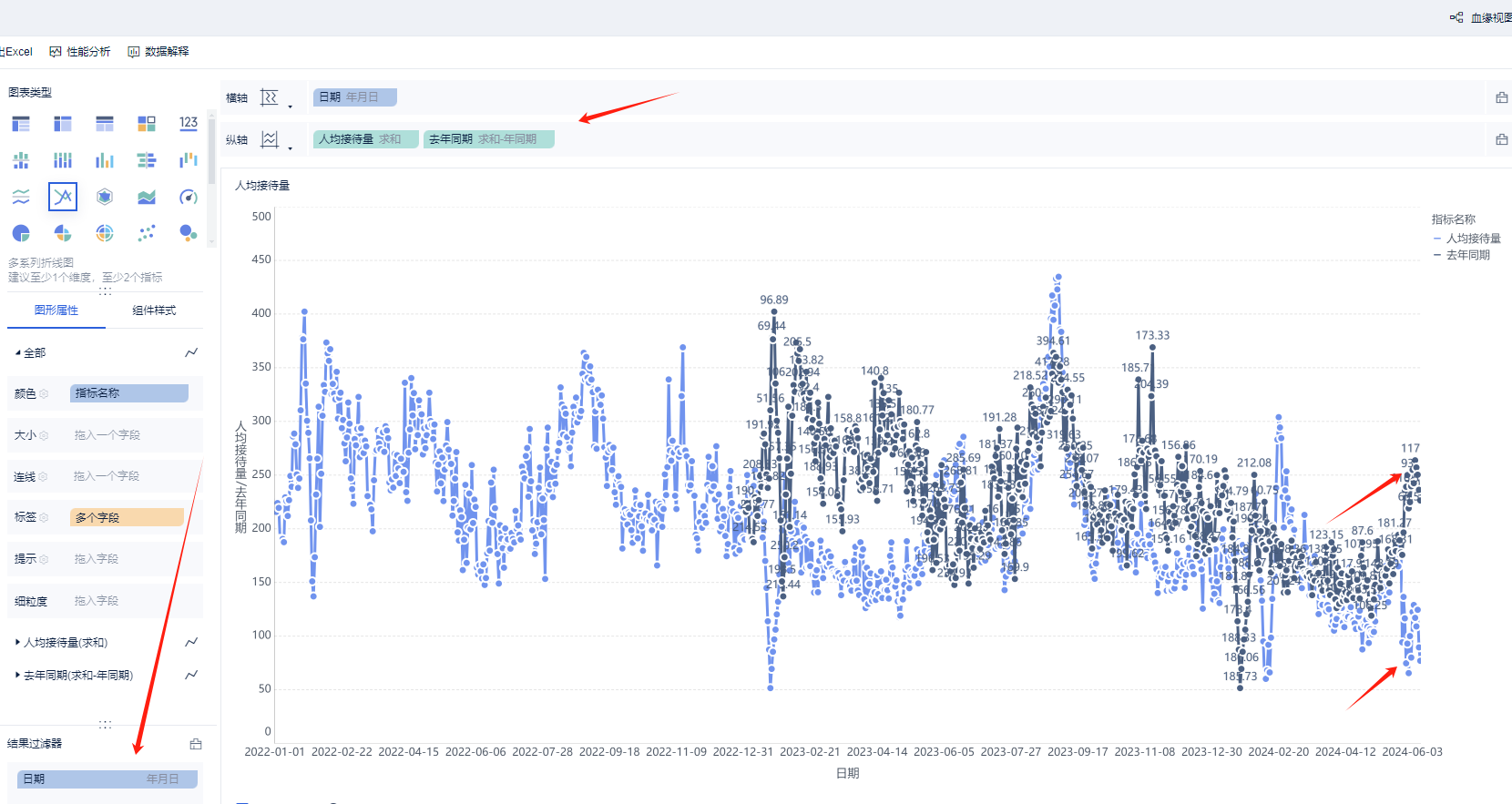Switch to the 图形属性 tab

56,310
